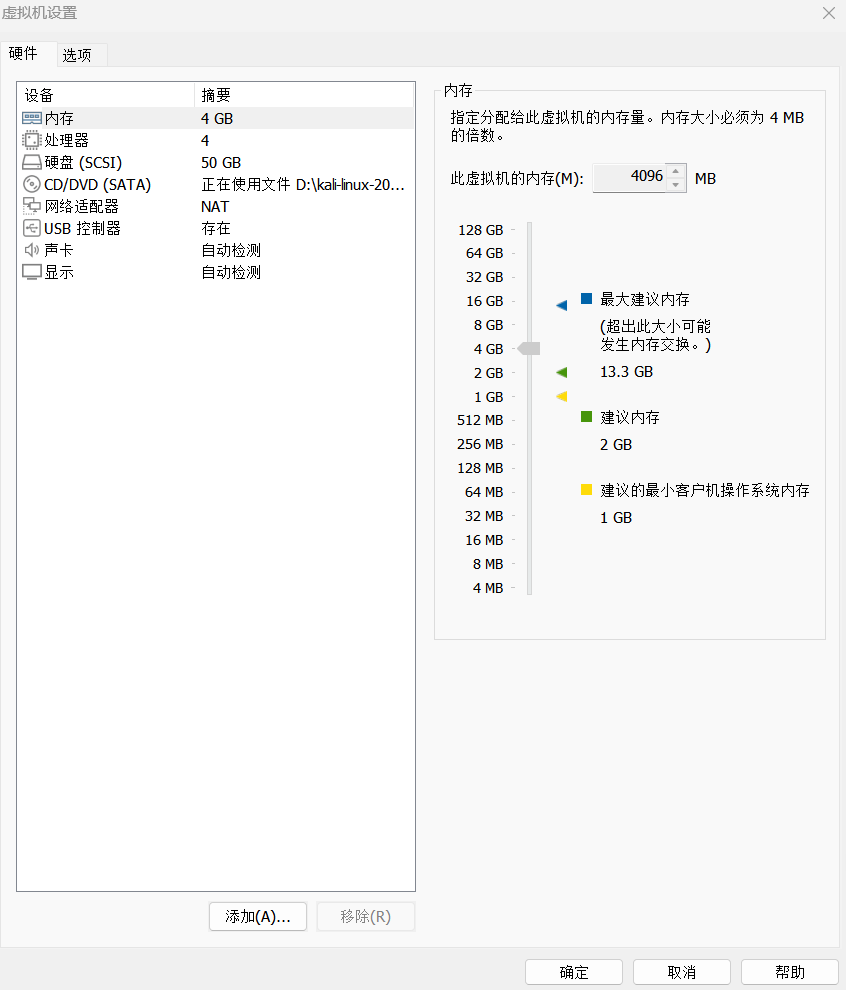This screenshot has height=990, width=846.
Task: Click the network adapter (网络适配器) icon
Action: [32, 206]
